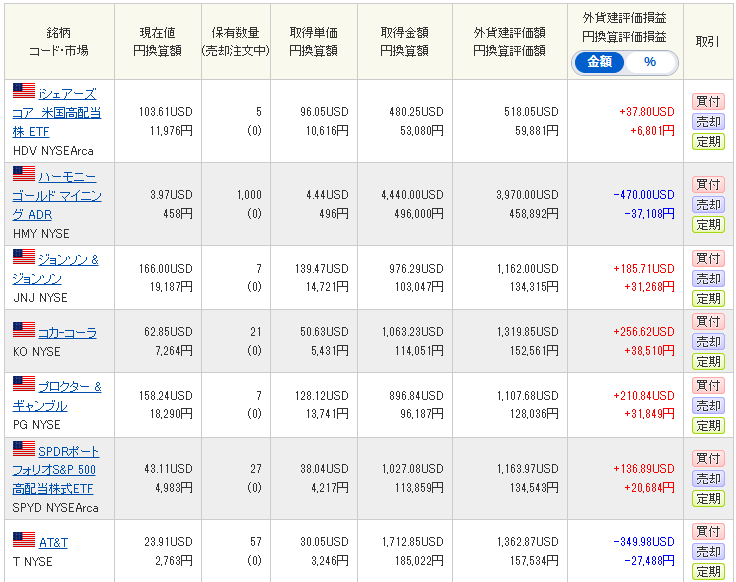This screenshot has width=736, height=582.
Task: Click 定期 button for HDV
Action: pos(708,141)
